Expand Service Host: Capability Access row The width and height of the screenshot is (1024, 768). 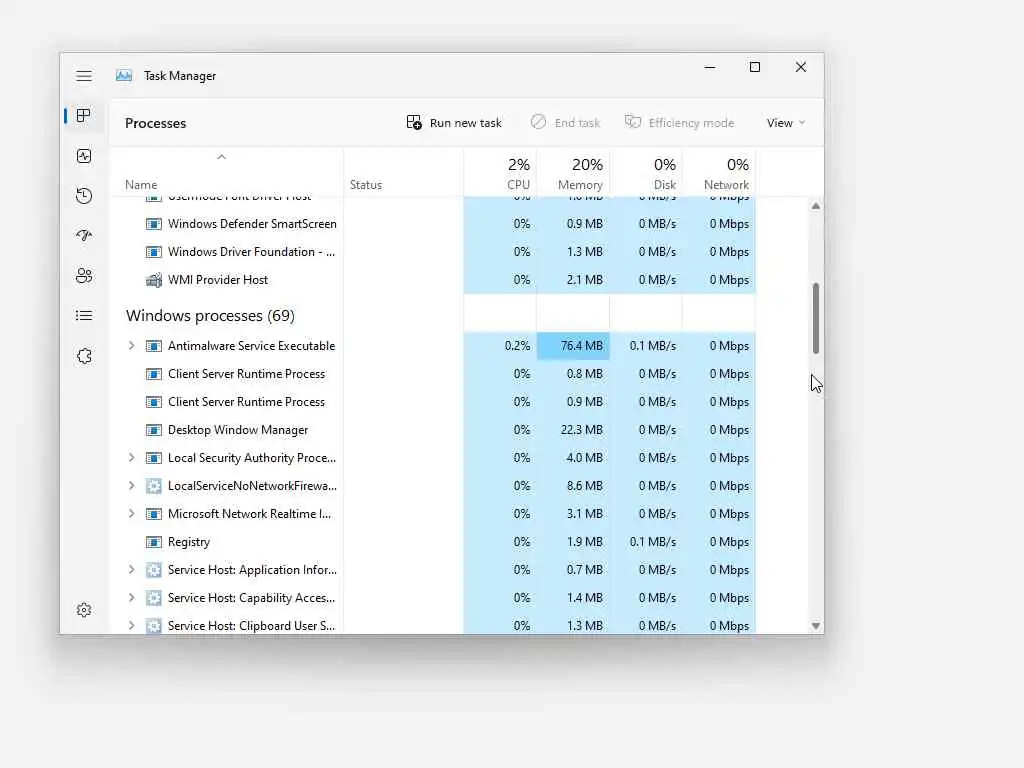pyautogui.click(x=131, y=598)
